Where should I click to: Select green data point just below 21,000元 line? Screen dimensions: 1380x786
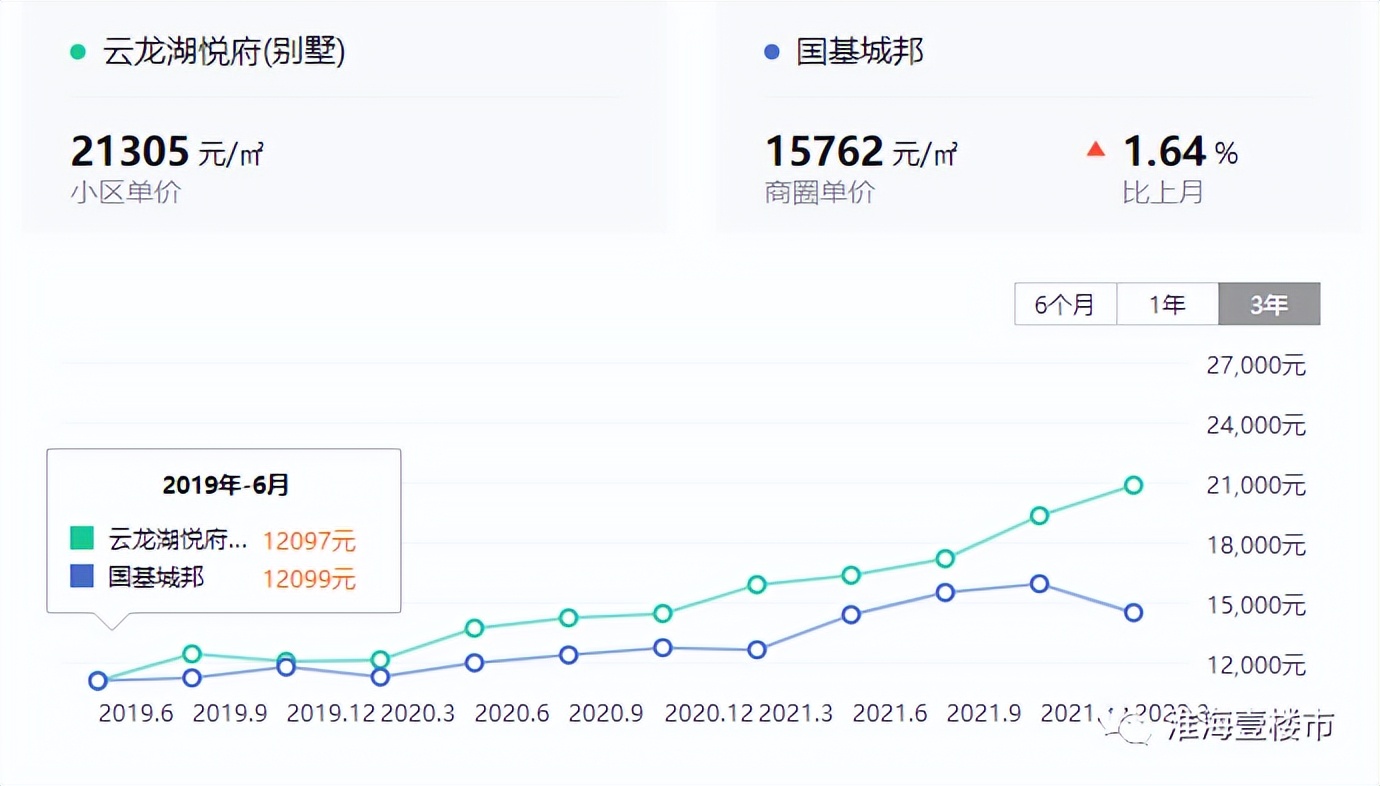1133,485
